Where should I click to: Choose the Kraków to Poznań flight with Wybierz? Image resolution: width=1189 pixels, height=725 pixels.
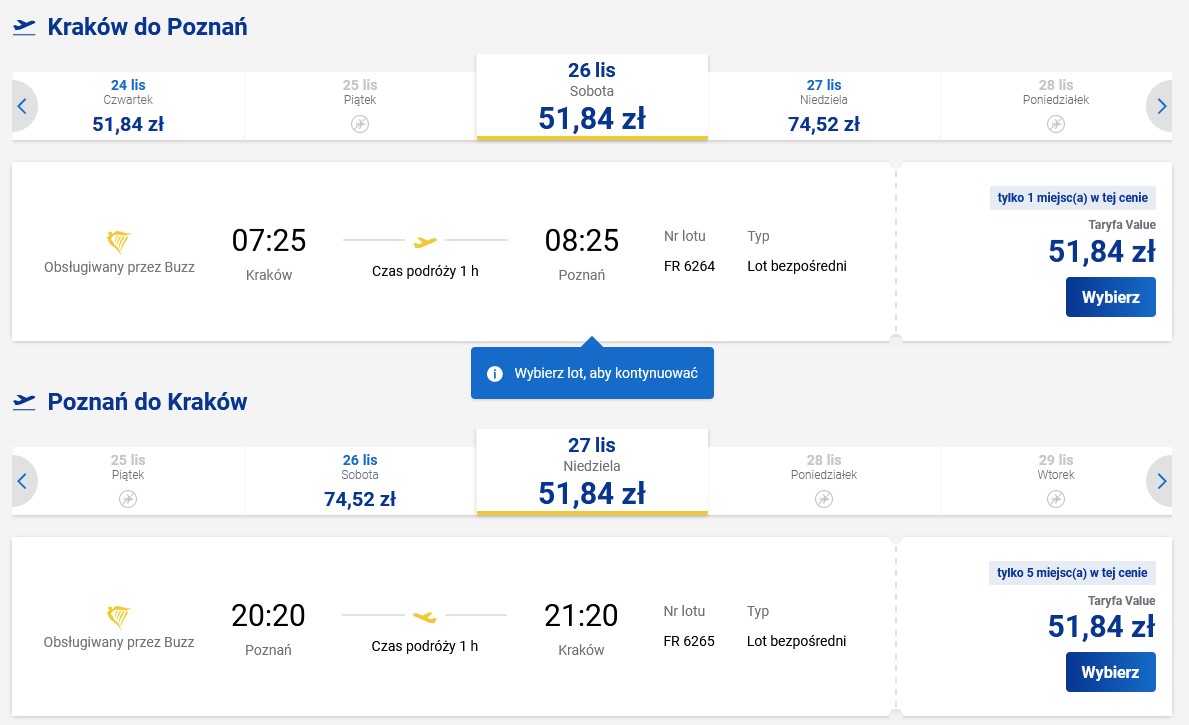click(x=1111, y=297)
